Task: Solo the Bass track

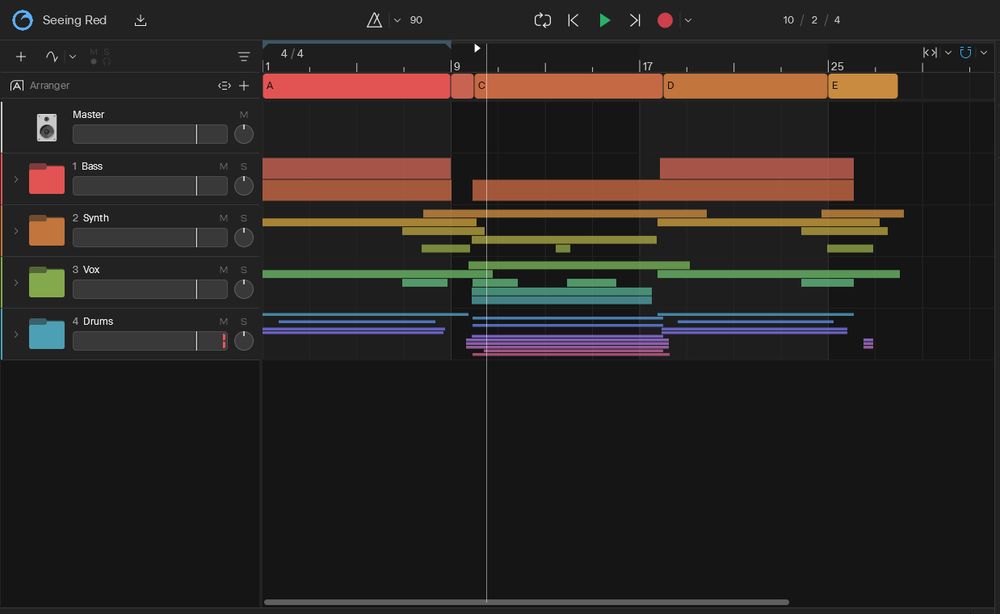Action: [244, 166]
